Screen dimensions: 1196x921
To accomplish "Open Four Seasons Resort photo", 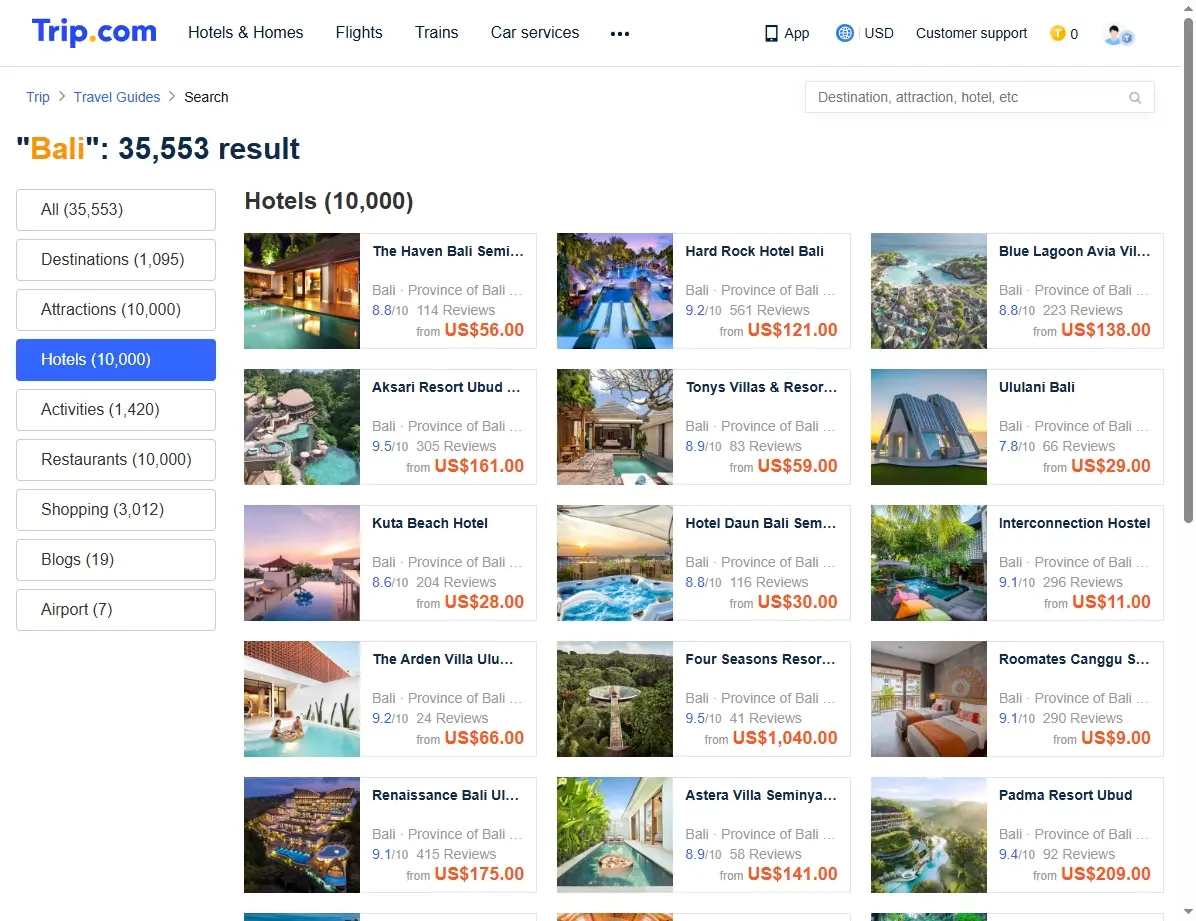I will [x=615, y=699].
